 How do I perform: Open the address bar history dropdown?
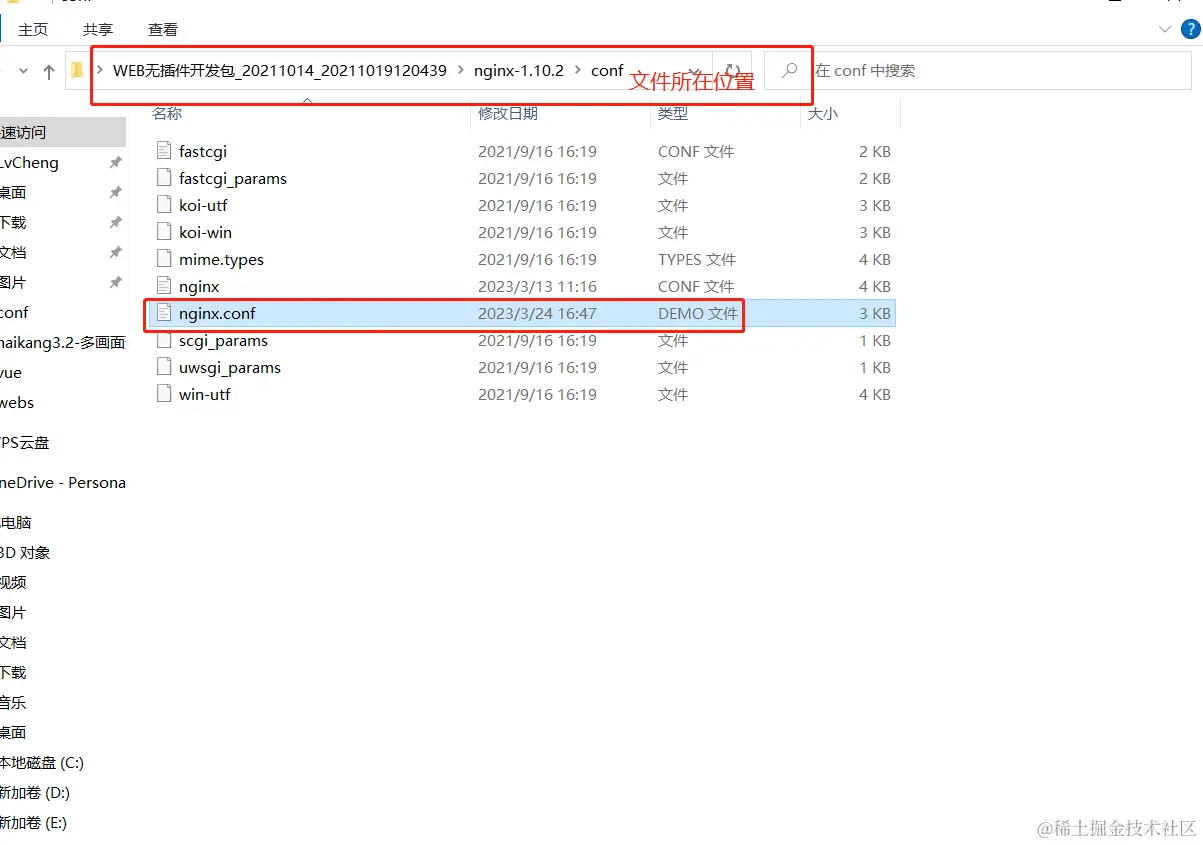point(694,71)
